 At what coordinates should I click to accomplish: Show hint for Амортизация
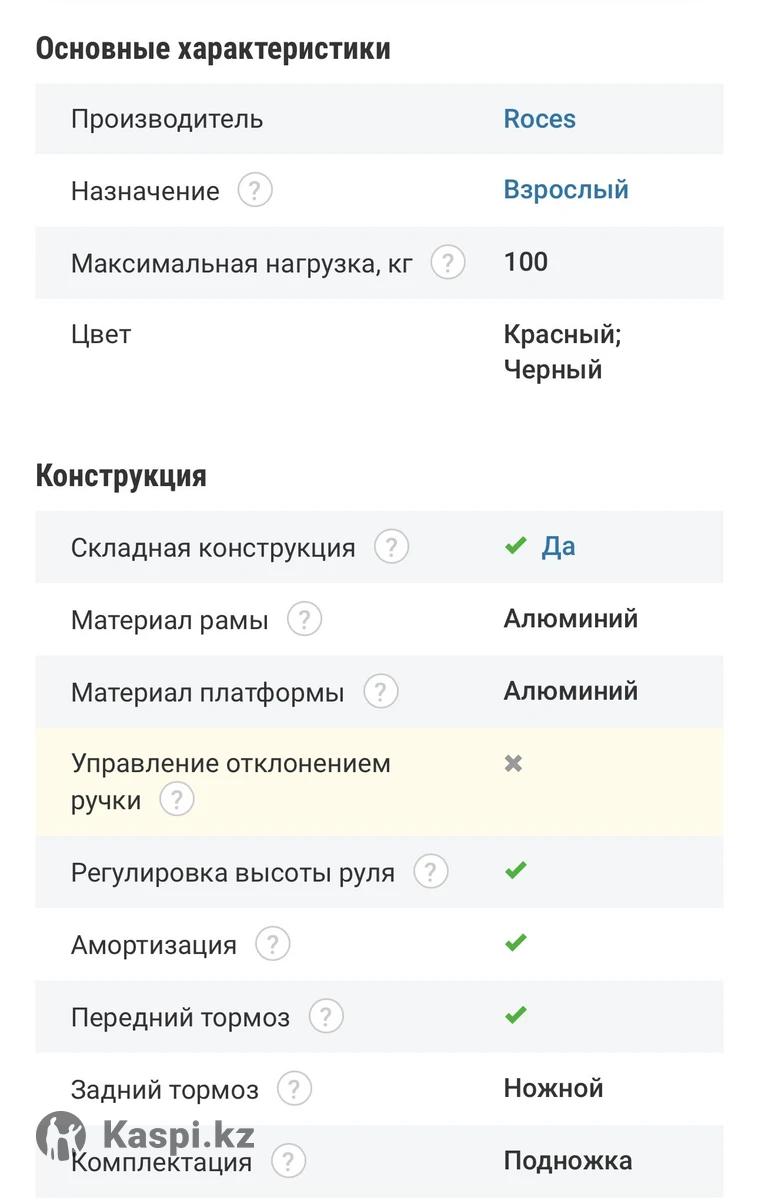[x=273, y=943]
